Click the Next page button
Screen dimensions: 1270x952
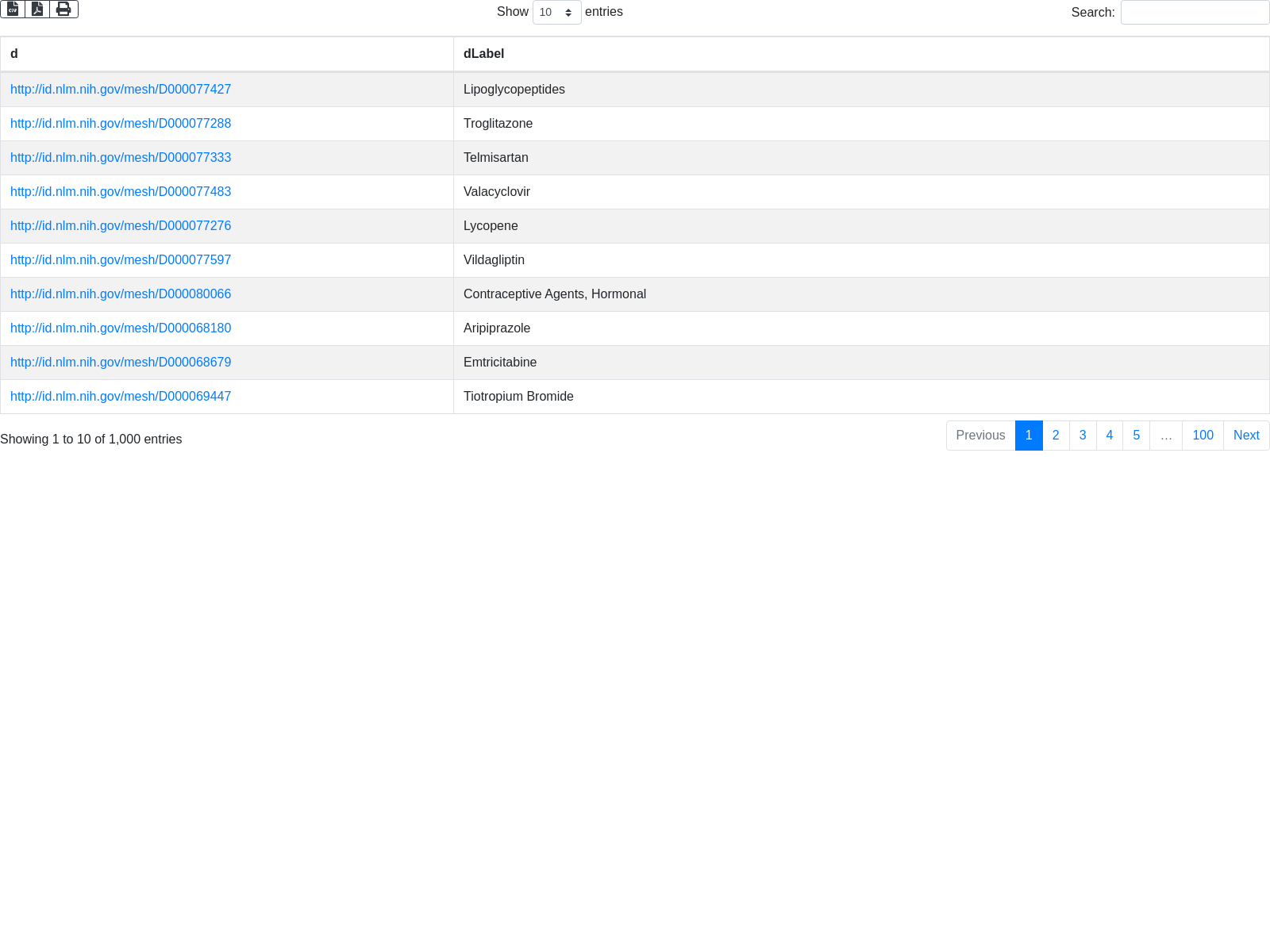click(1246, 436)
